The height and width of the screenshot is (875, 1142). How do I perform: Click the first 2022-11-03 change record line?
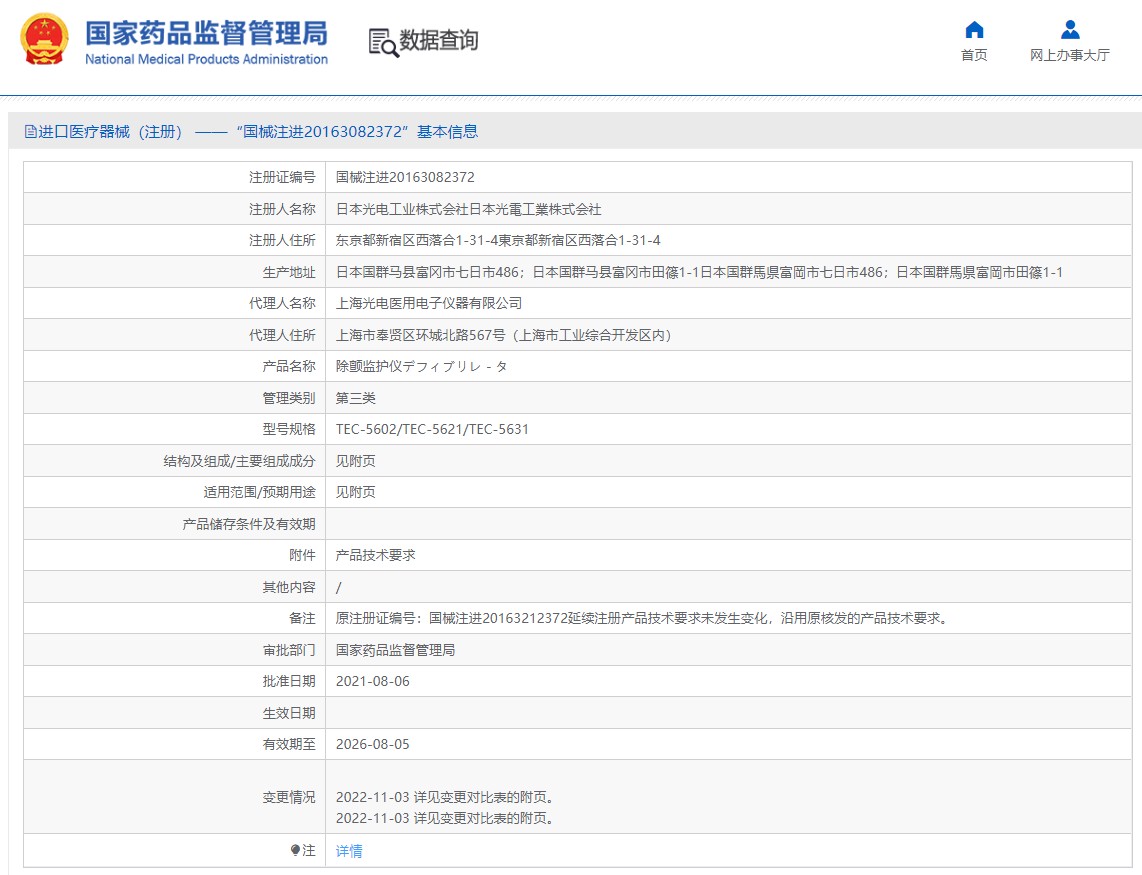(445, 797)
